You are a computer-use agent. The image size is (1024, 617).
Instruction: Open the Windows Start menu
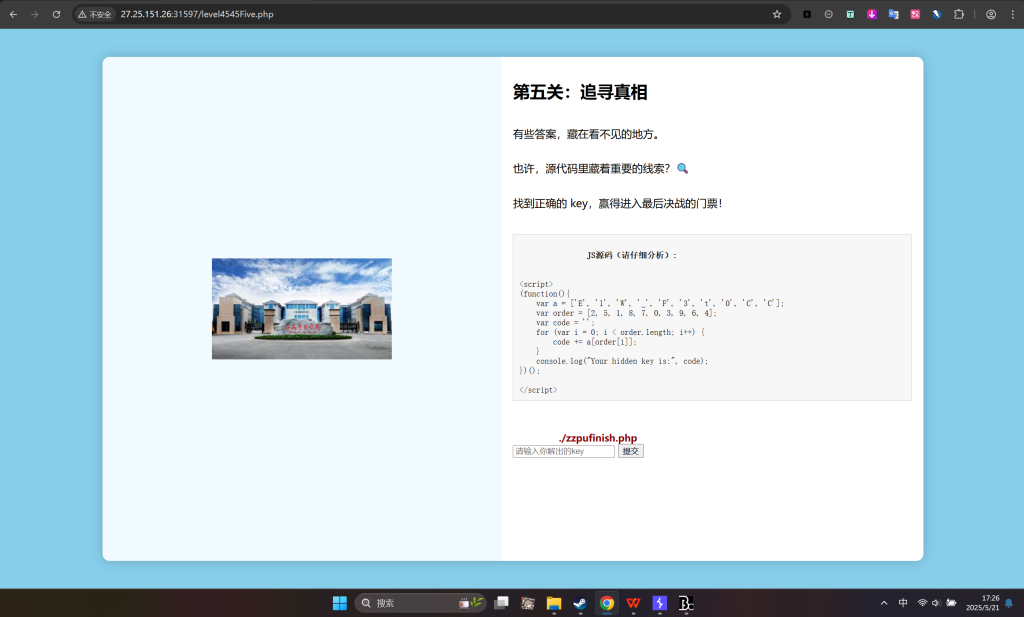pos(340,603)
